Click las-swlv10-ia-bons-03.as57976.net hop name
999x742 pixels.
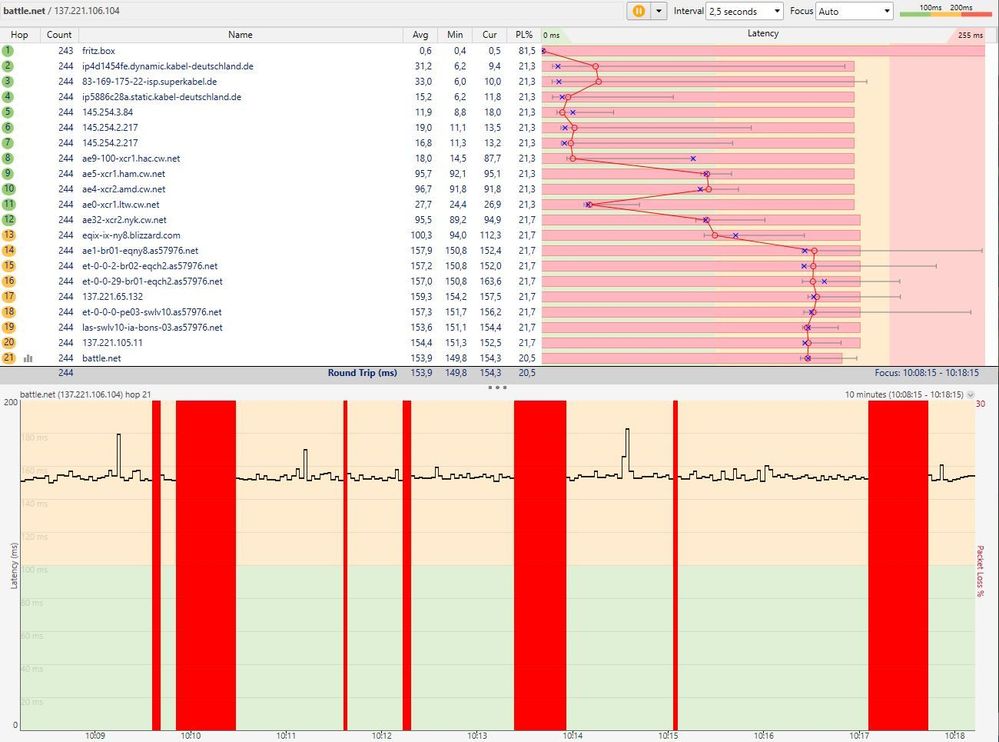click(152, 327)
